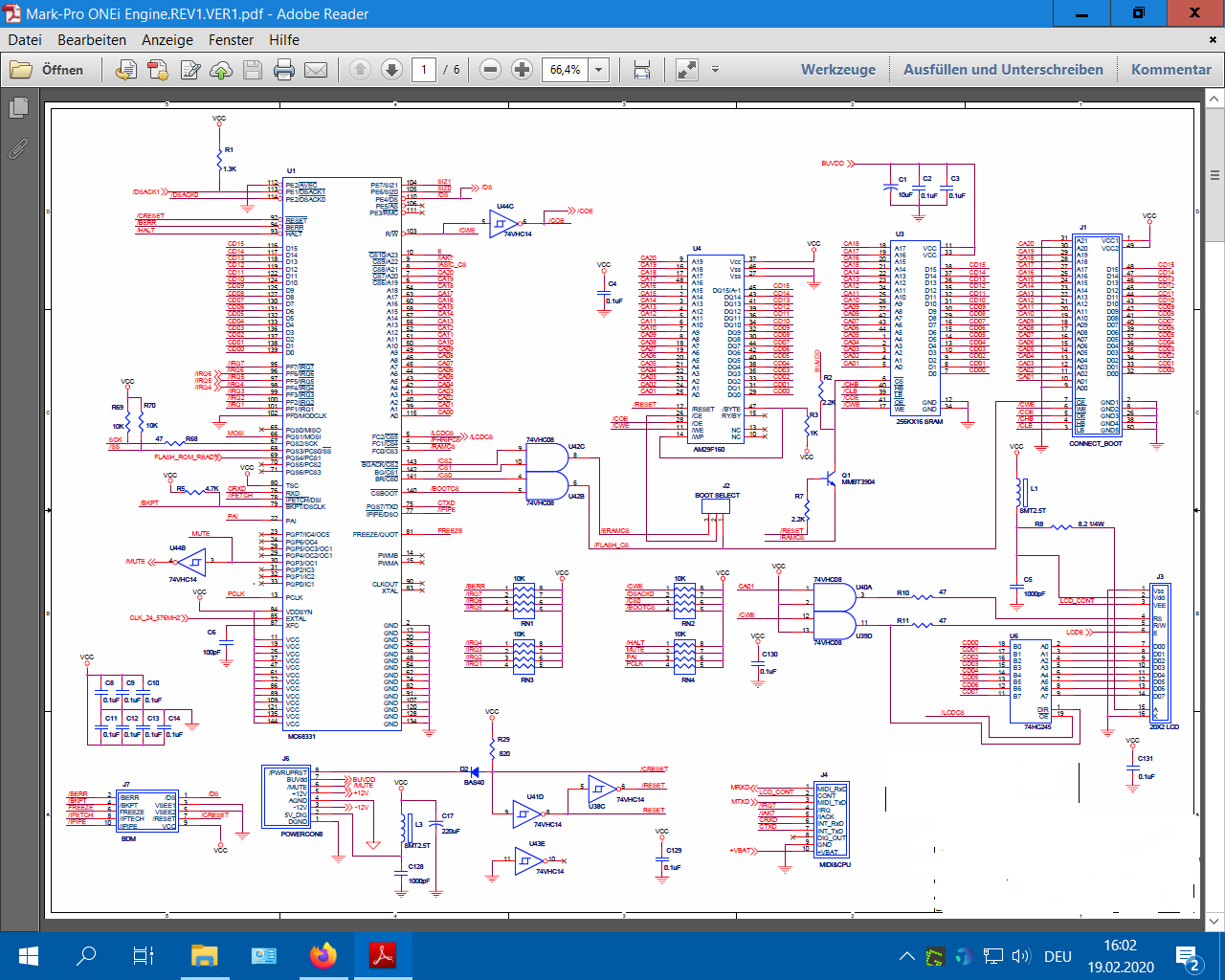Open the page thumbnails panel icon

point(18,108)
